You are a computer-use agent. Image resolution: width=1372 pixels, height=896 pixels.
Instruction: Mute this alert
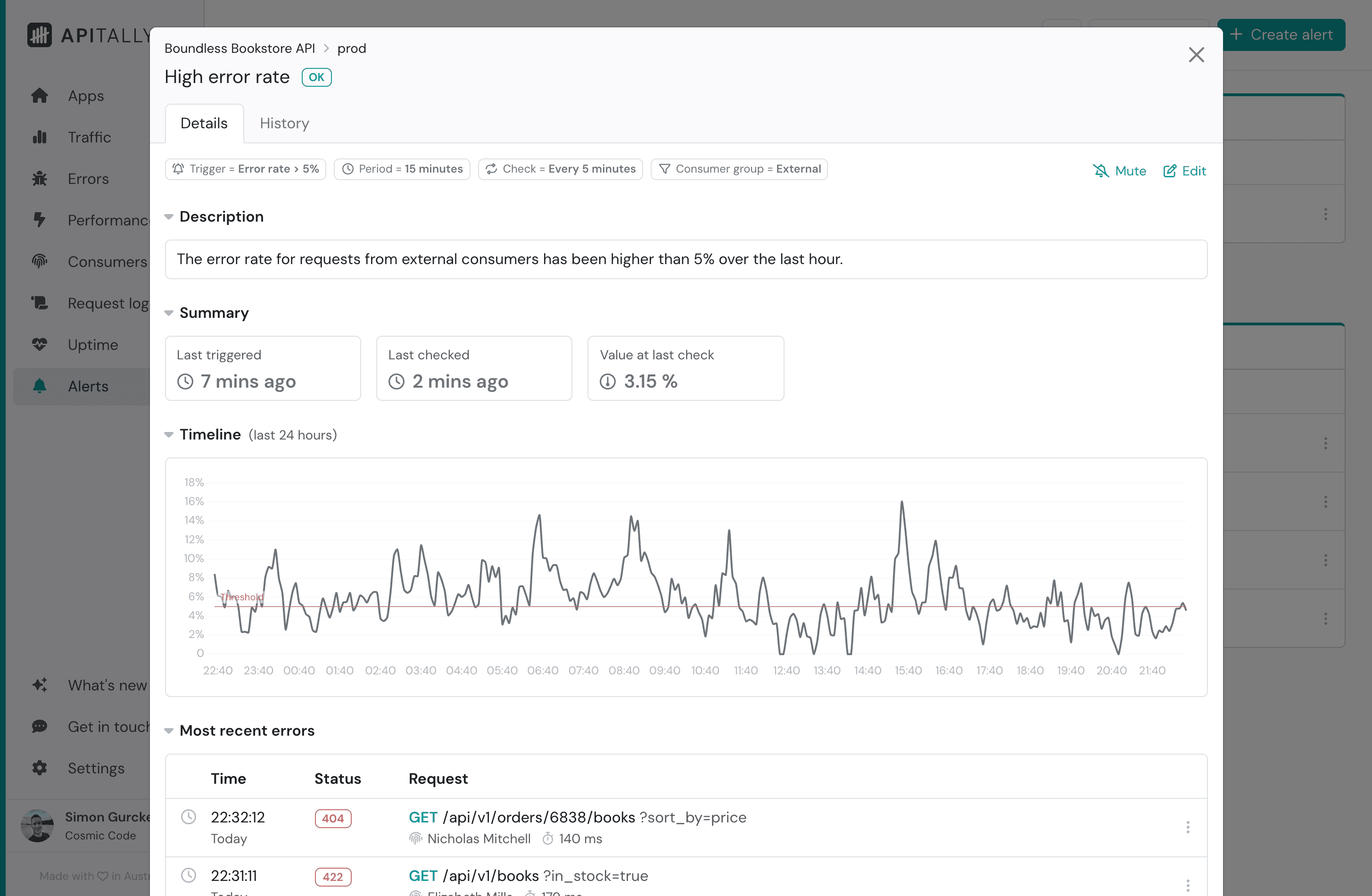[x=1119, y=171]
